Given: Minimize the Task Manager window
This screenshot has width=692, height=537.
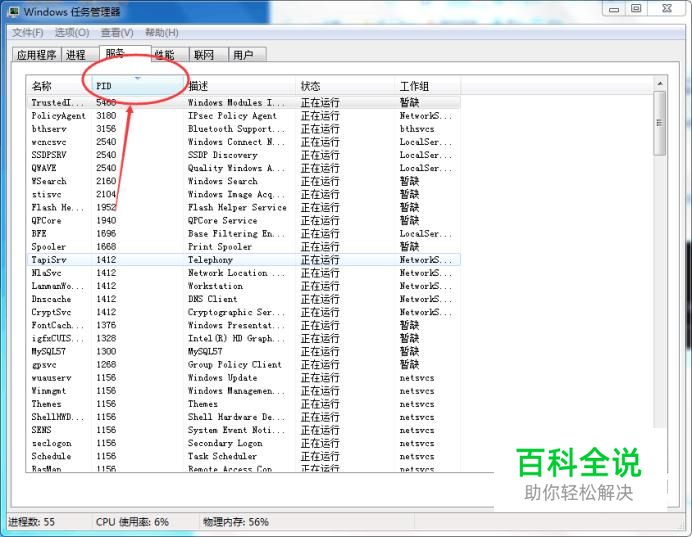Looking at the screenshot, I should point(614,8).
